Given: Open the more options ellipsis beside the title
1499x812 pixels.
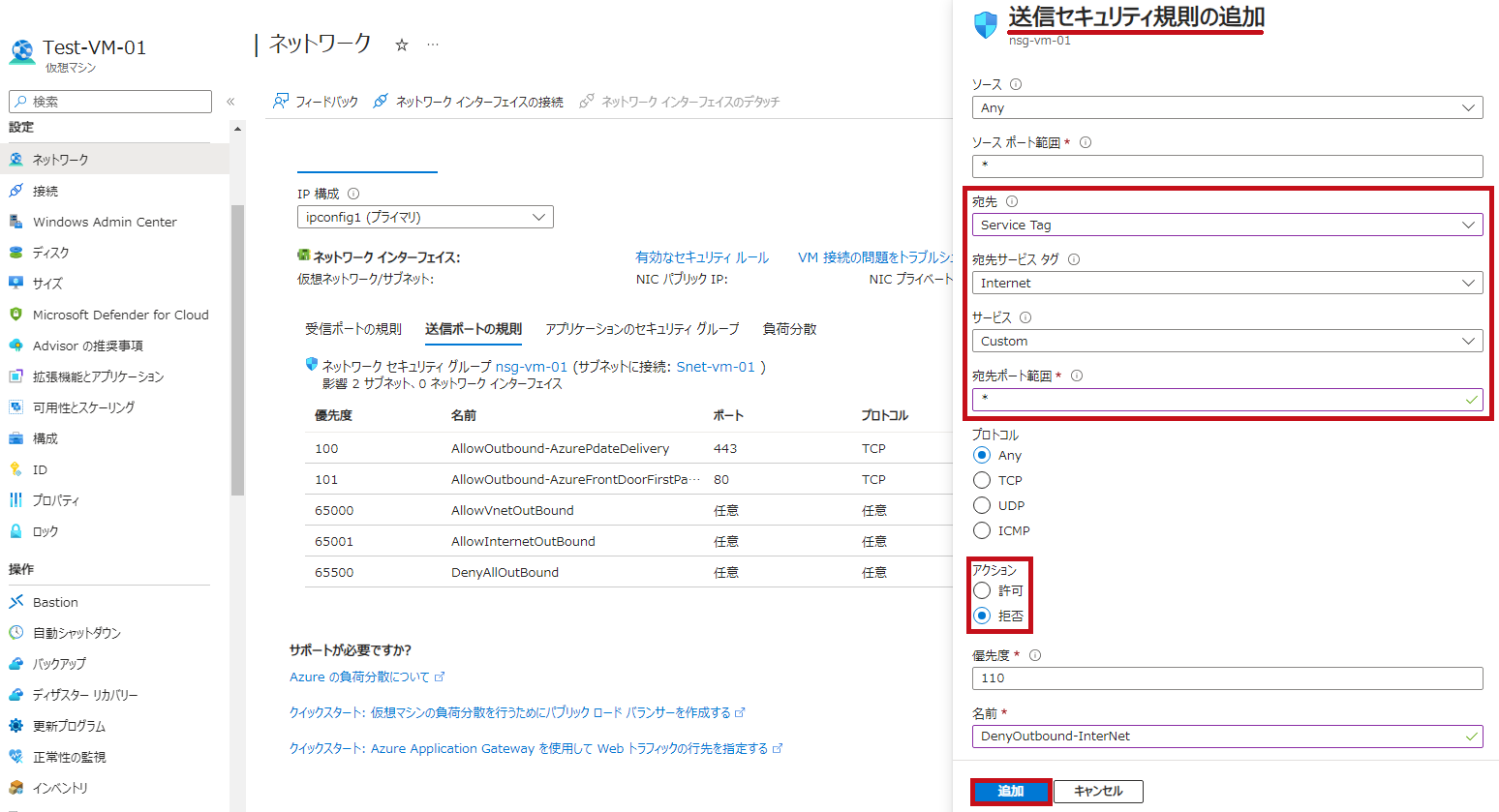Looking at the screenshot, I should (433, 45).
